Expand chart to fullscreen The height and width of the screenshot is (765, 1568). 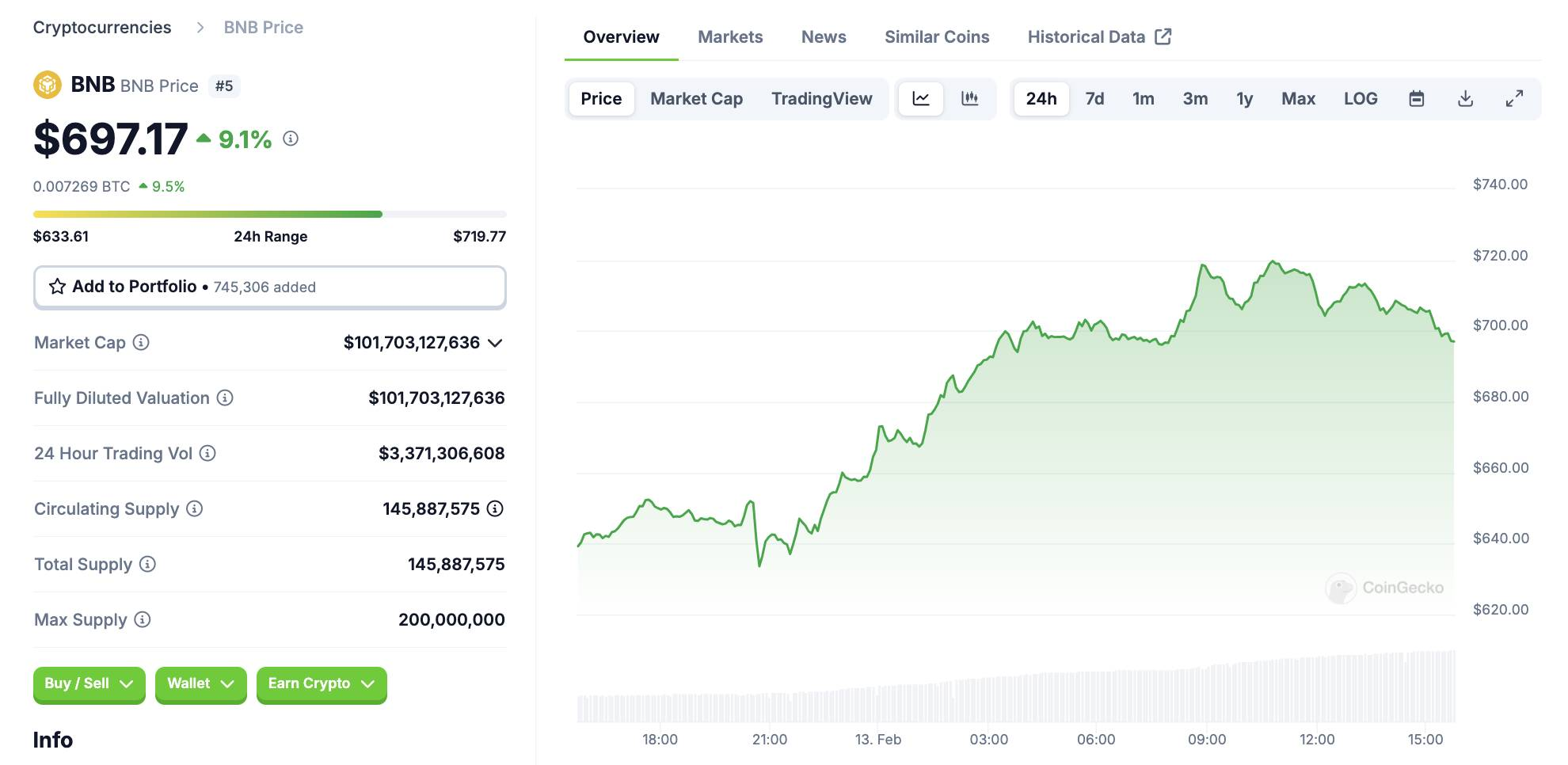(x=1513, y=99)
